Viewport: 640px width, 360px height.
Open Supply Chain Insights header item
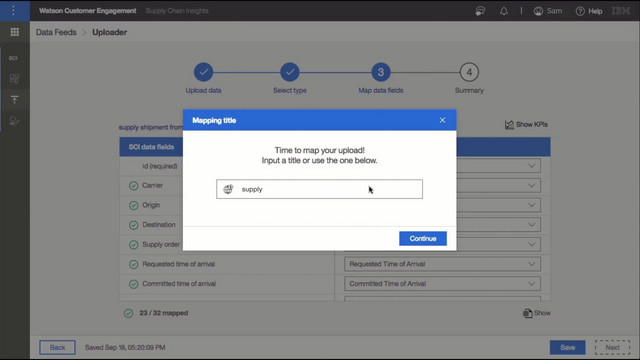(x=177, y=11)
